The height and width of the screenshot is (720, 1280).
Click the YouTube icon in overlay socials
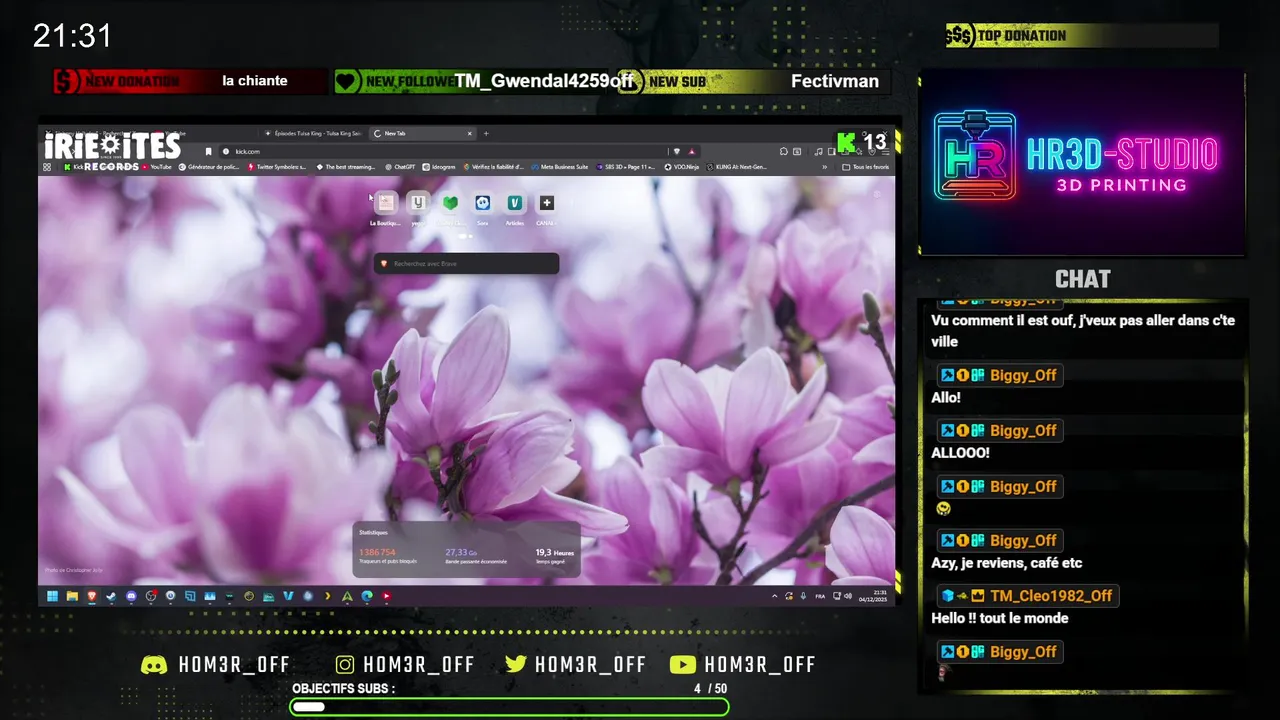682,665
